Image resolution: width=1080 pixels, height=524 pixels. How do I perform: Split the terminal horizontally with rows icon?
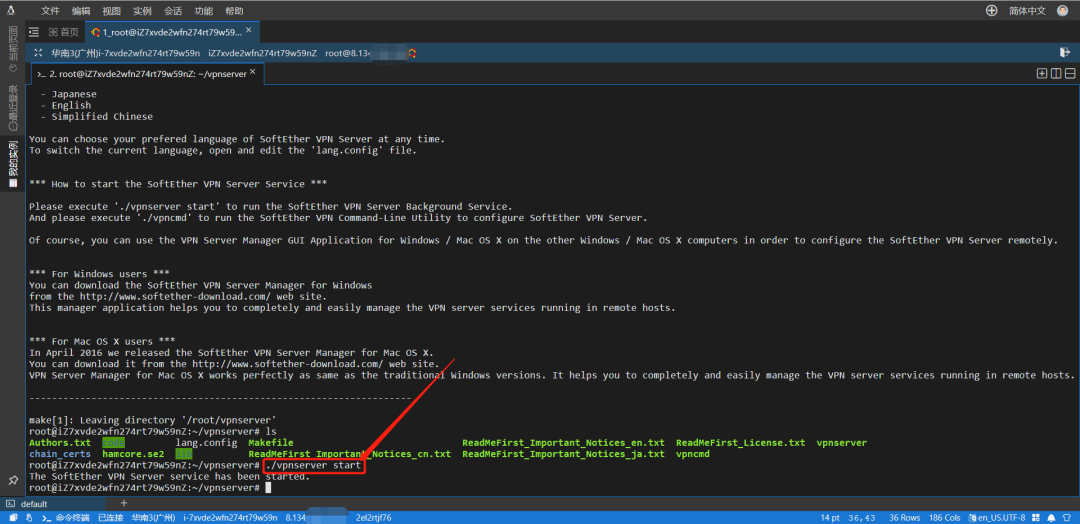(1070, 74)
